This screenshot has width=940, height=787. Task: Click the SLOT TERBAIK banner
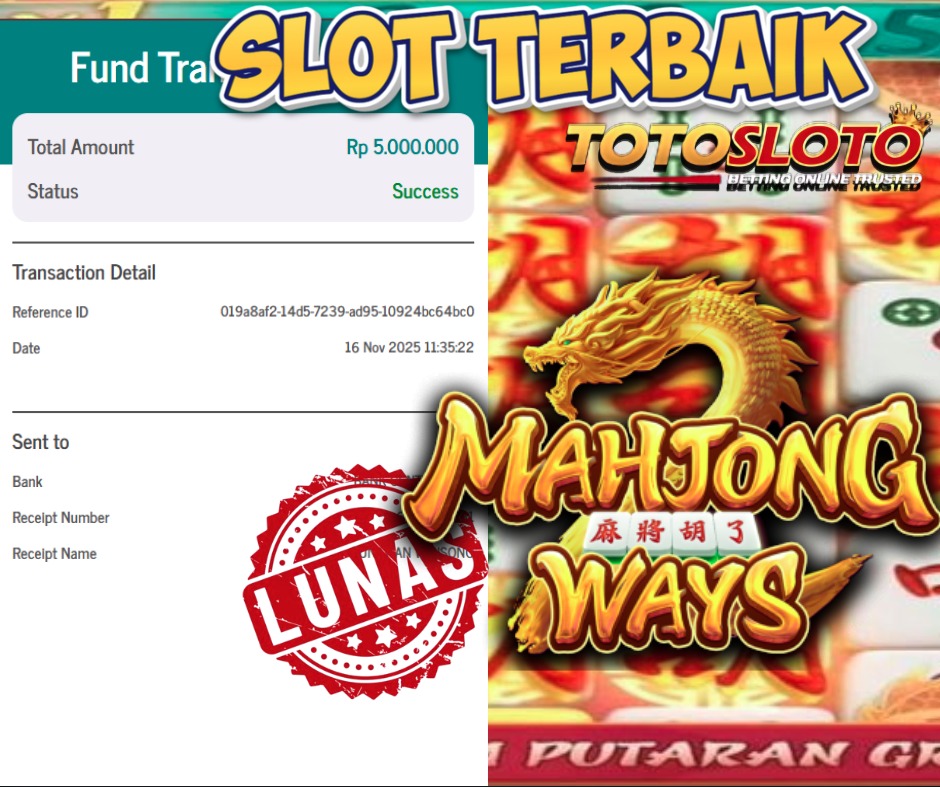click(543, 57)
